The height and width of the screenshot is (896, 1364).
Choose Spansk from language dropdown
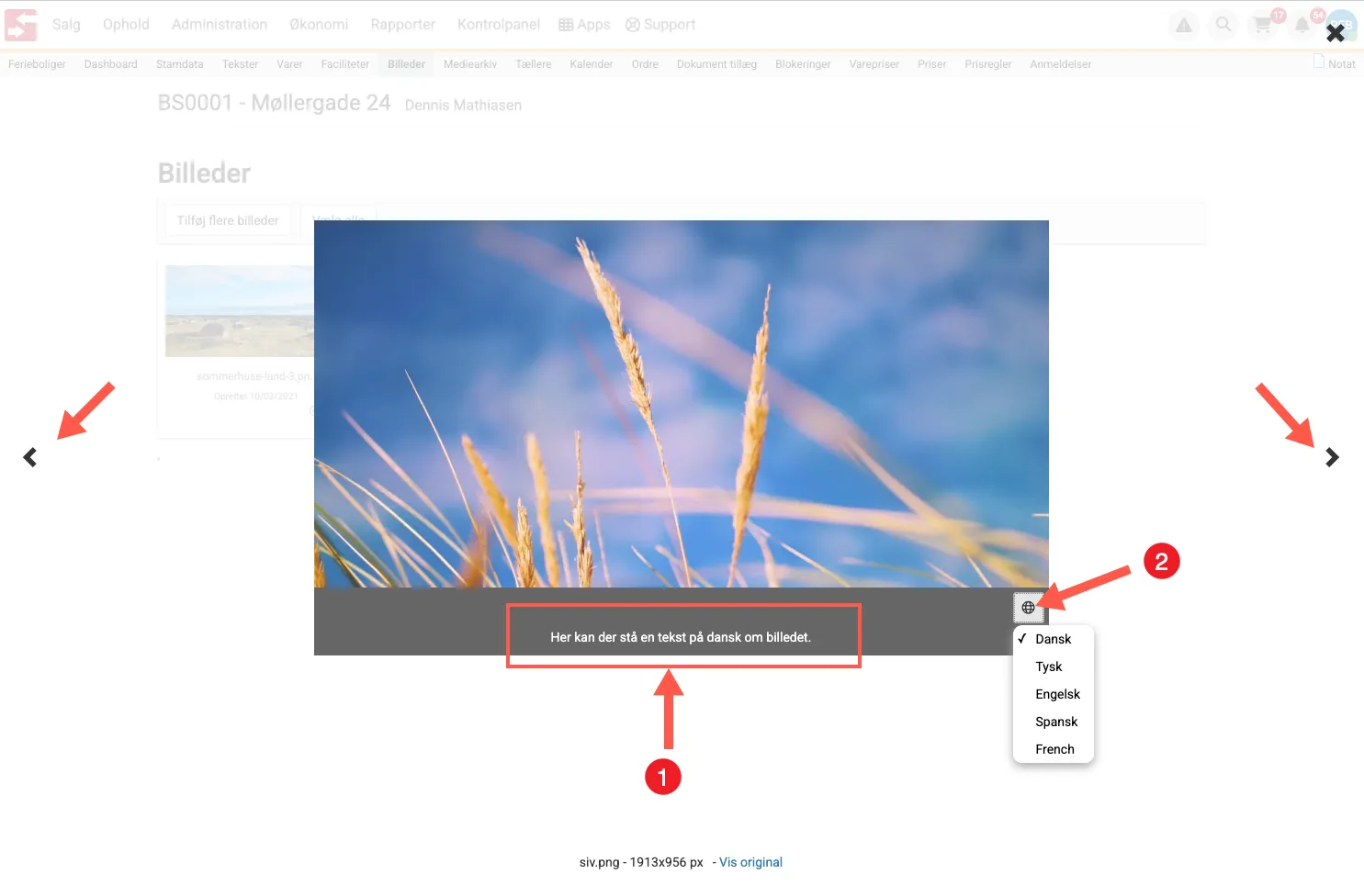(1056, 722)
